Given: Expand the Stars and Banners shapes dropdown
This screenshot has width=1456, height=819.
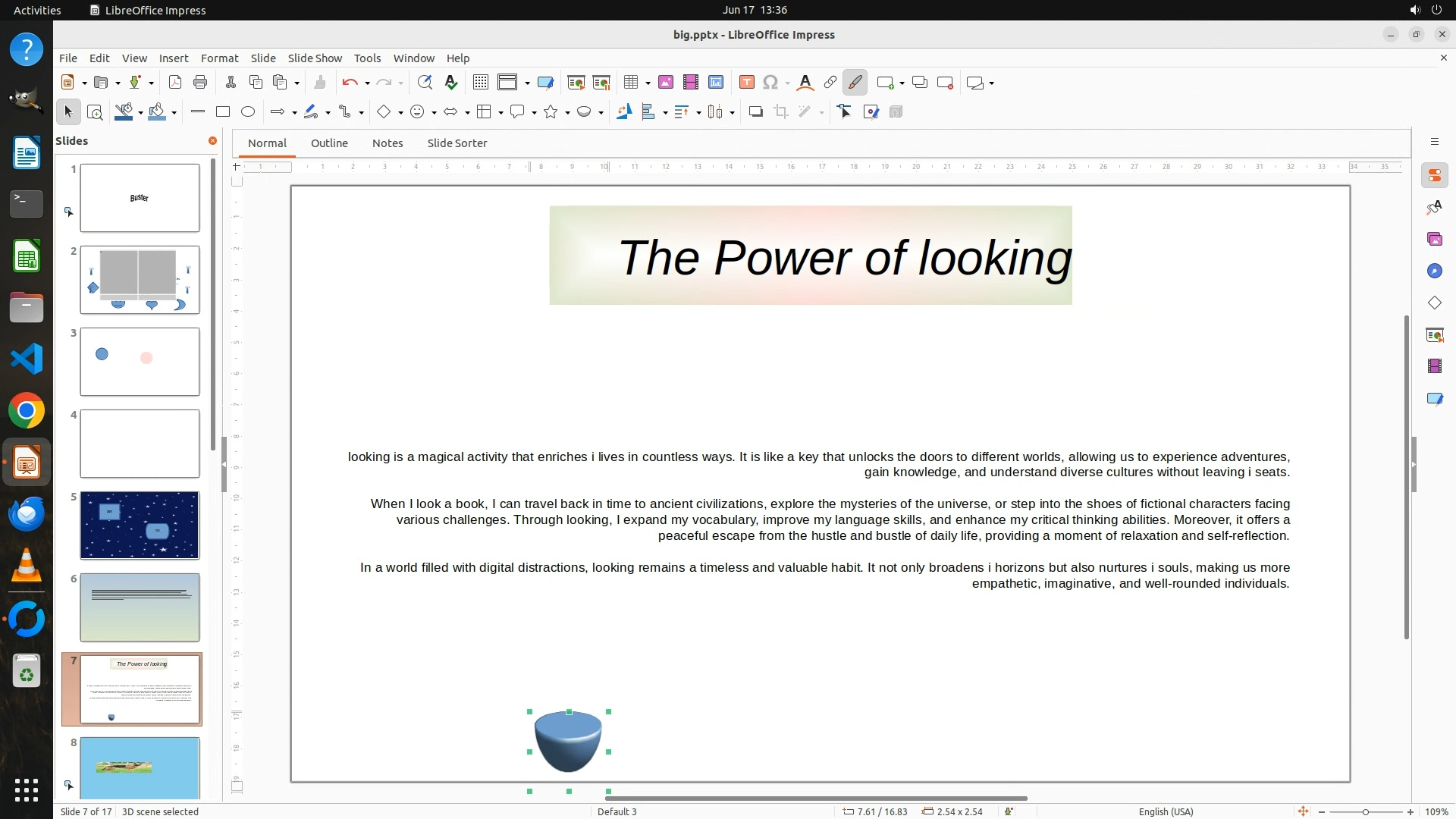Looking at the screenshot, I should [x=568, y=113].
